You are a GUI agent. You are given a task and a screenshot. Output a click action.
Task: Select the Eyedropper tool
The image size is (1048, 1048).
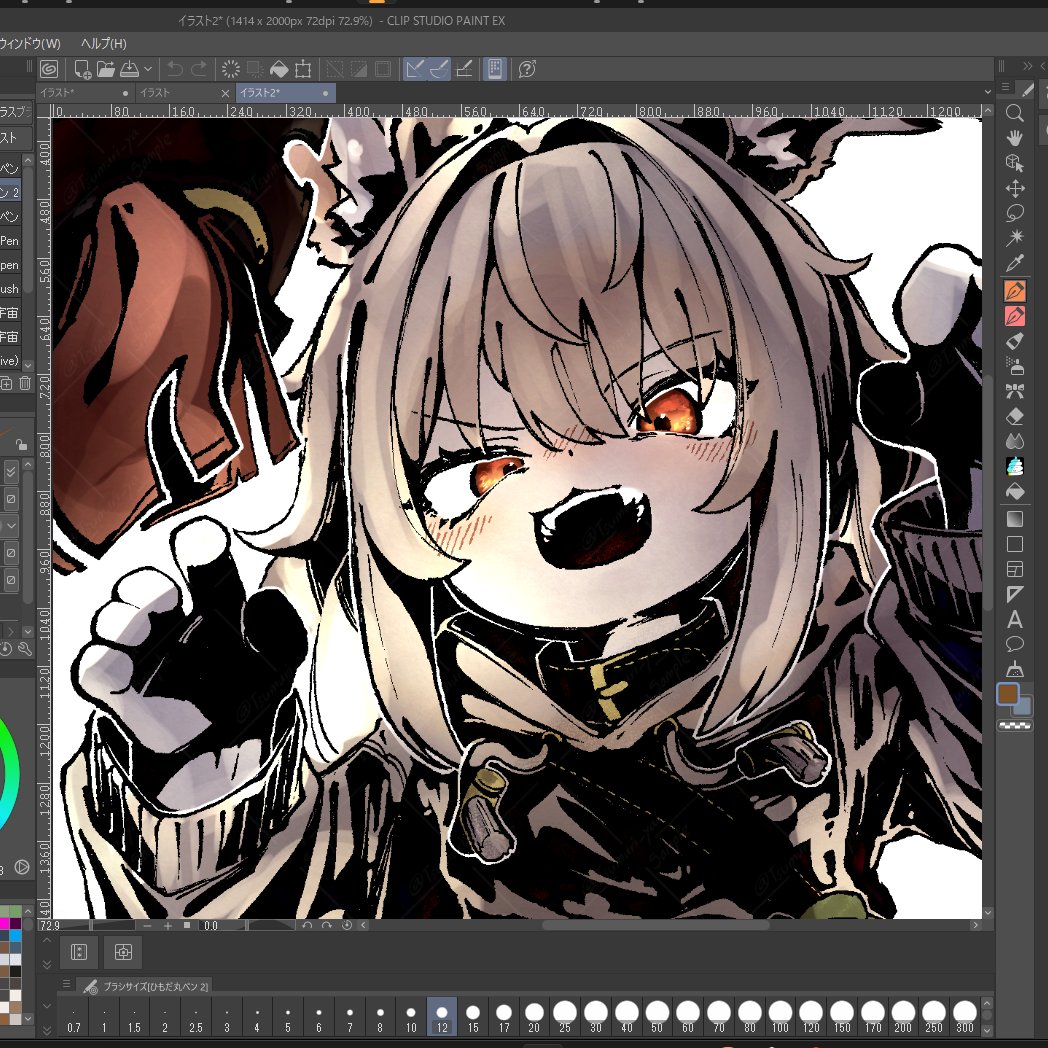pyautogui.click(x=1015, y=263)
